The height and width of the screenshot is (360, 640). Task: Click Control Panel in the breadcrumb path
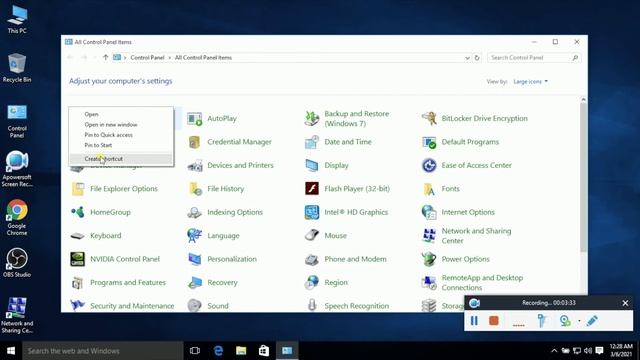(147, 58)
